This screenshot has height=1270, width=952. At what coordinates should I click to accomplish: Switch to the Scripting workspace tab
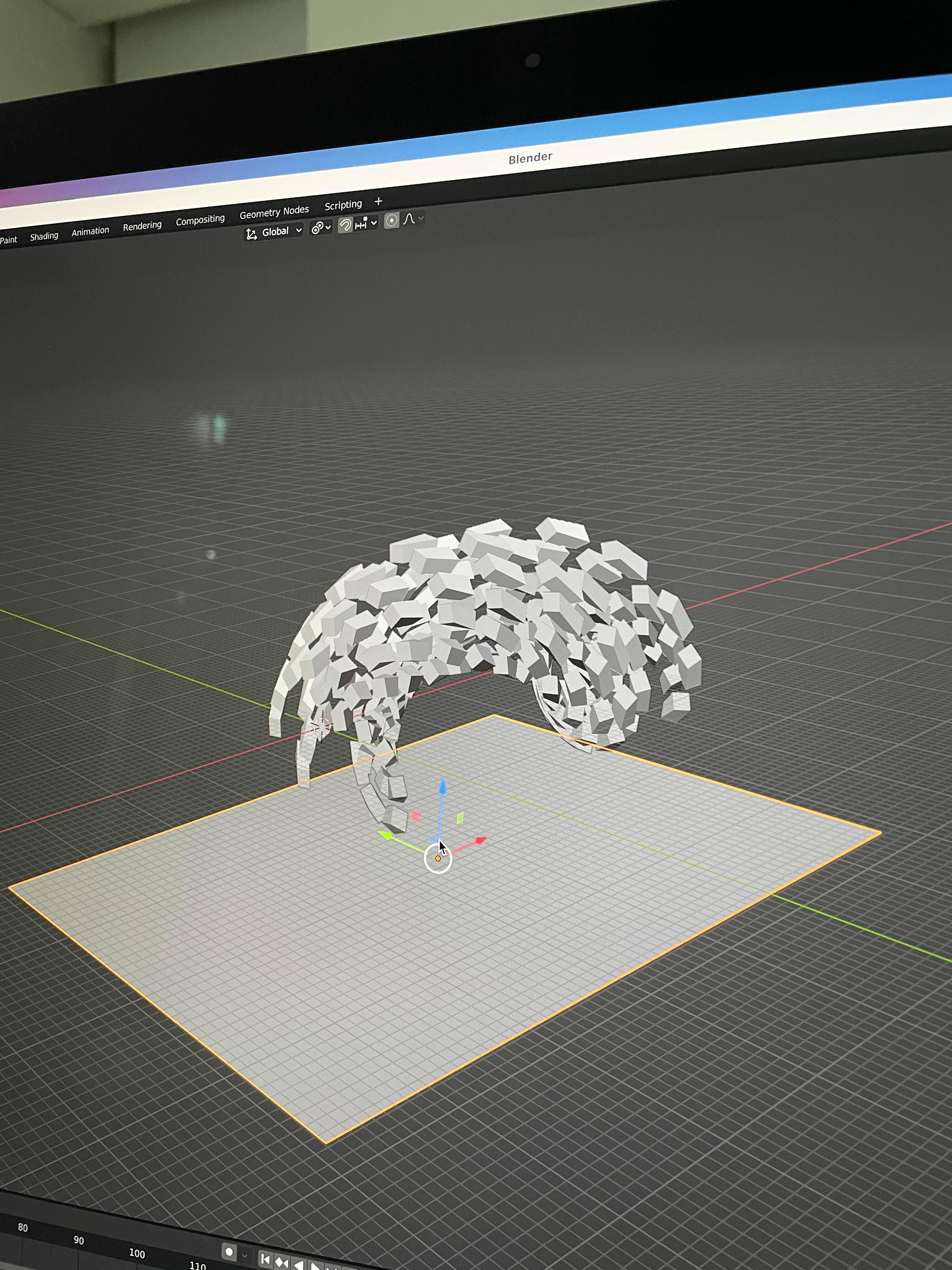[x=343, y=205]
